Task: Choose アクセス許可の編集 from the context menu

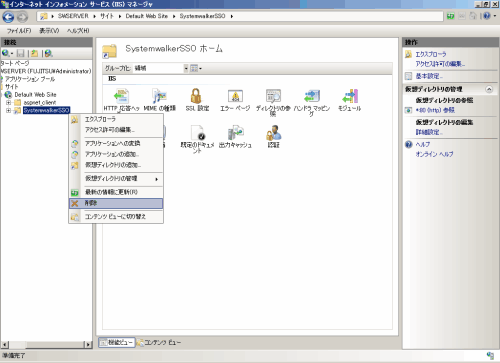Action: tap(116, 130)
